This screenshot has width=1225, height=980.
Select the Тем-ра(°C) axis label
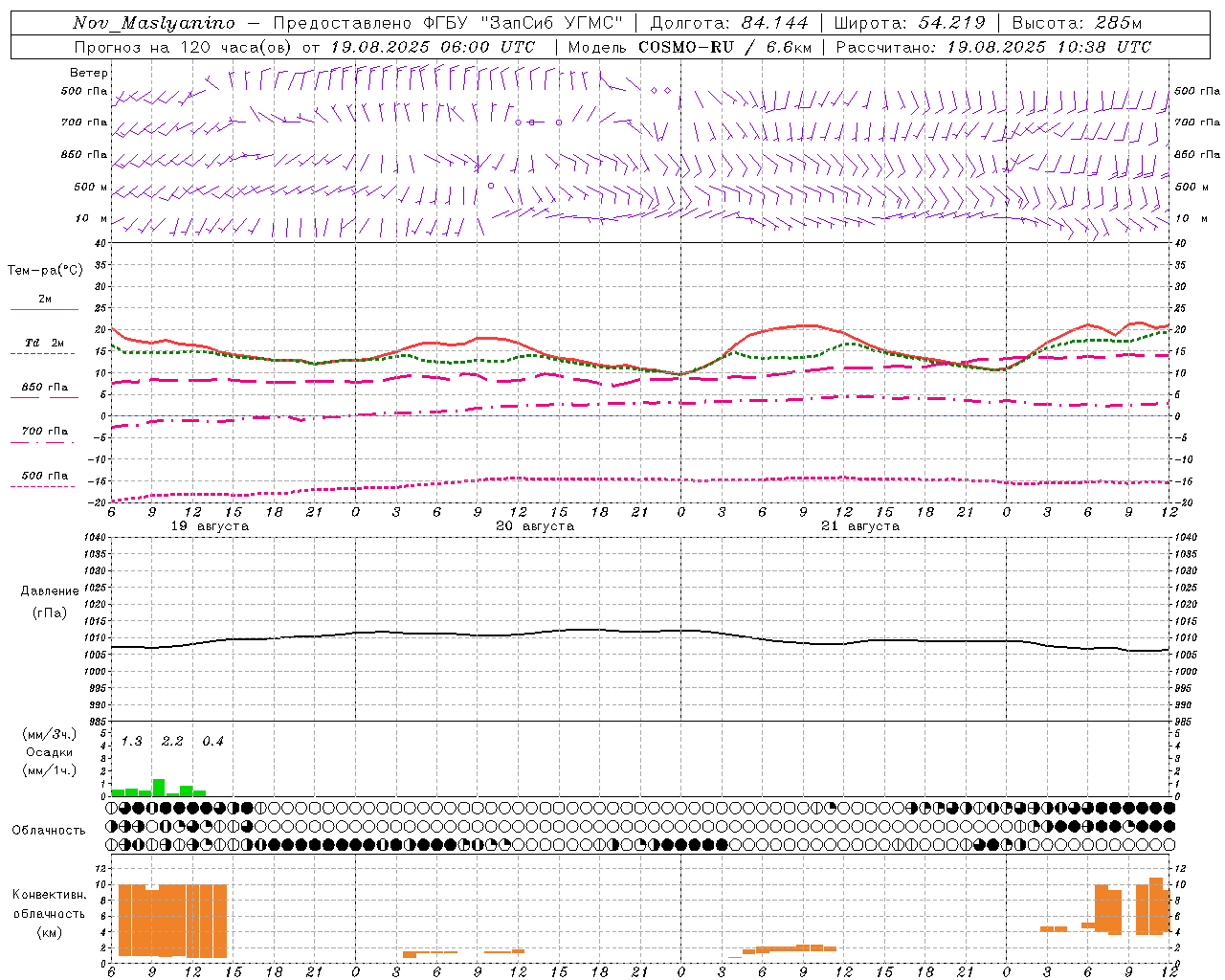tap(45, 271)
